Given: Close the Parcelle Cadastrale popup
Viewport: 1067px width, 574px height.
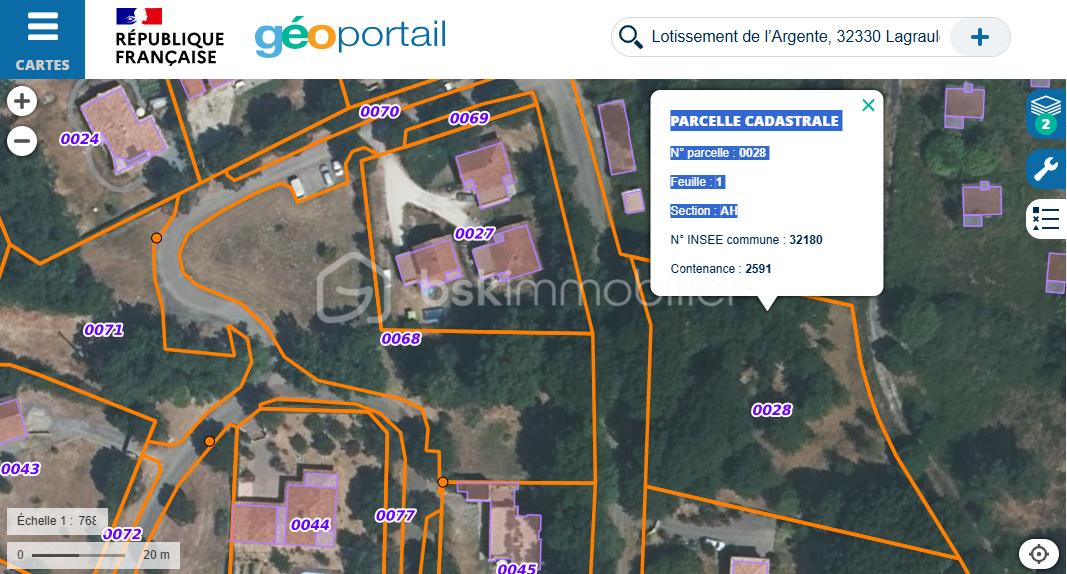Looking at the screenshot, I should 868,105.
